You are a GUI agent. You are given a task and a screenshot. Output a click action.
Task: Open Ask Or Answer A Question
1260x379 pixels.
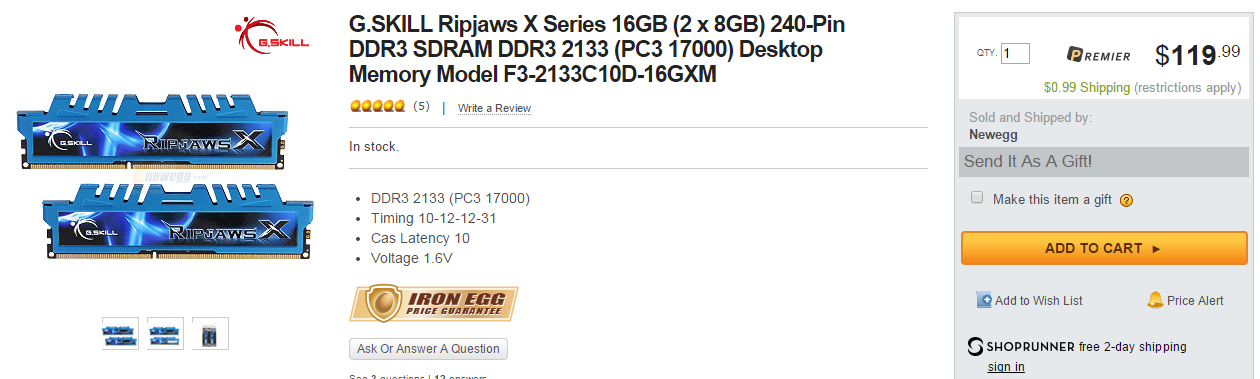pyautogui.click(x=428, y=349)
